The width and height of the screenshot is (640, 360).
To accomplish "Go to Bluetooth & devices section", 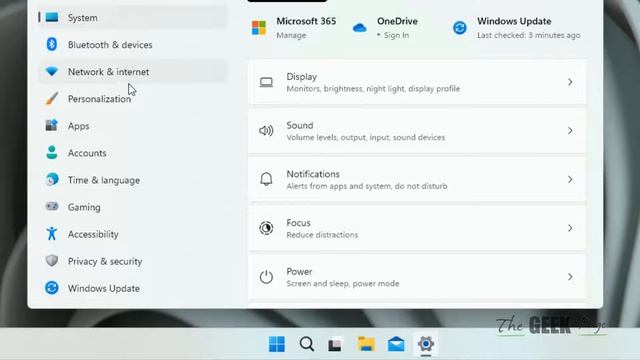I will pyautogui.click(x=132, y=44).
